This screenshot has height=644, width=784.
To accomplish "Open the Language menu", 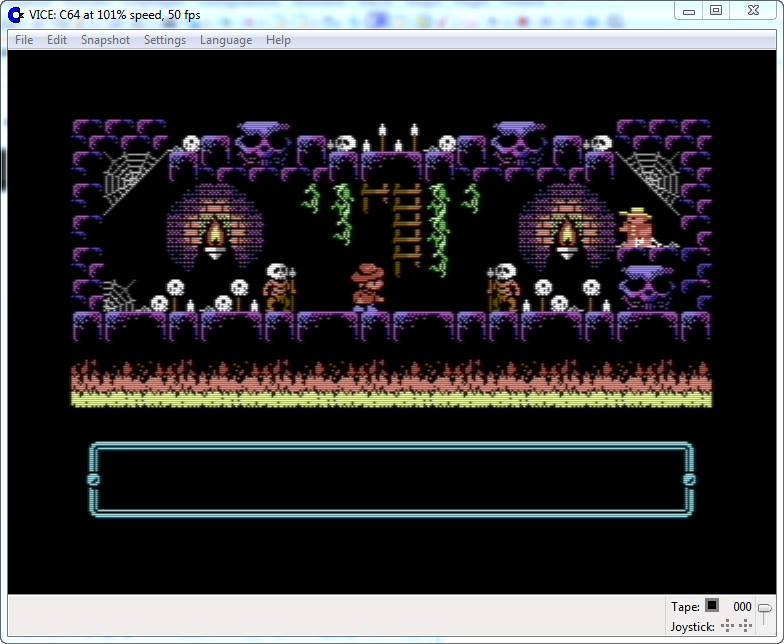I will click(x=226, y=40).
